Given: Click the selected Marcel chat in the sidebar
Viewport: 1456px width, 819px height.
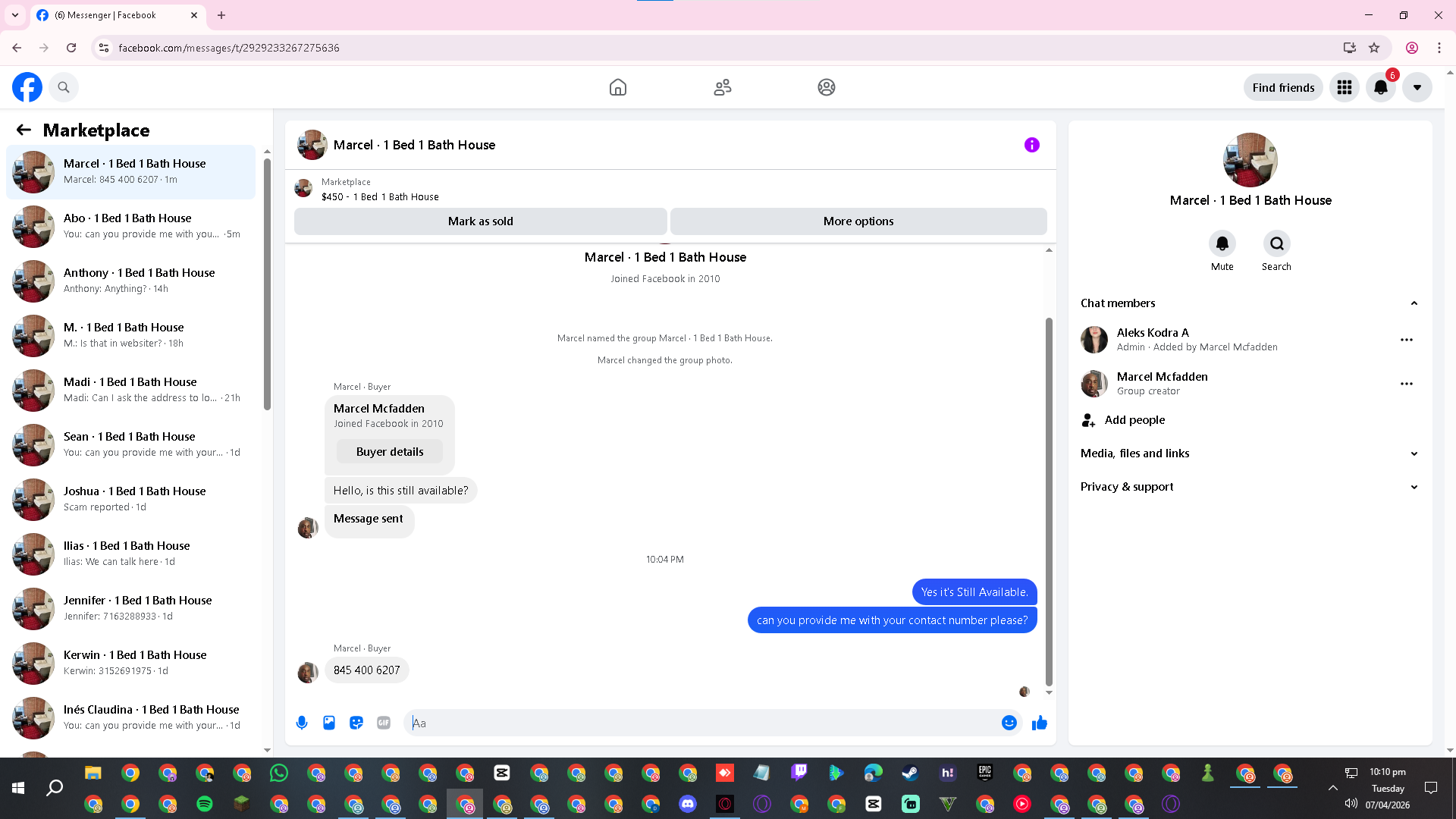Looking at the screenshot, I should coord(131,172).
